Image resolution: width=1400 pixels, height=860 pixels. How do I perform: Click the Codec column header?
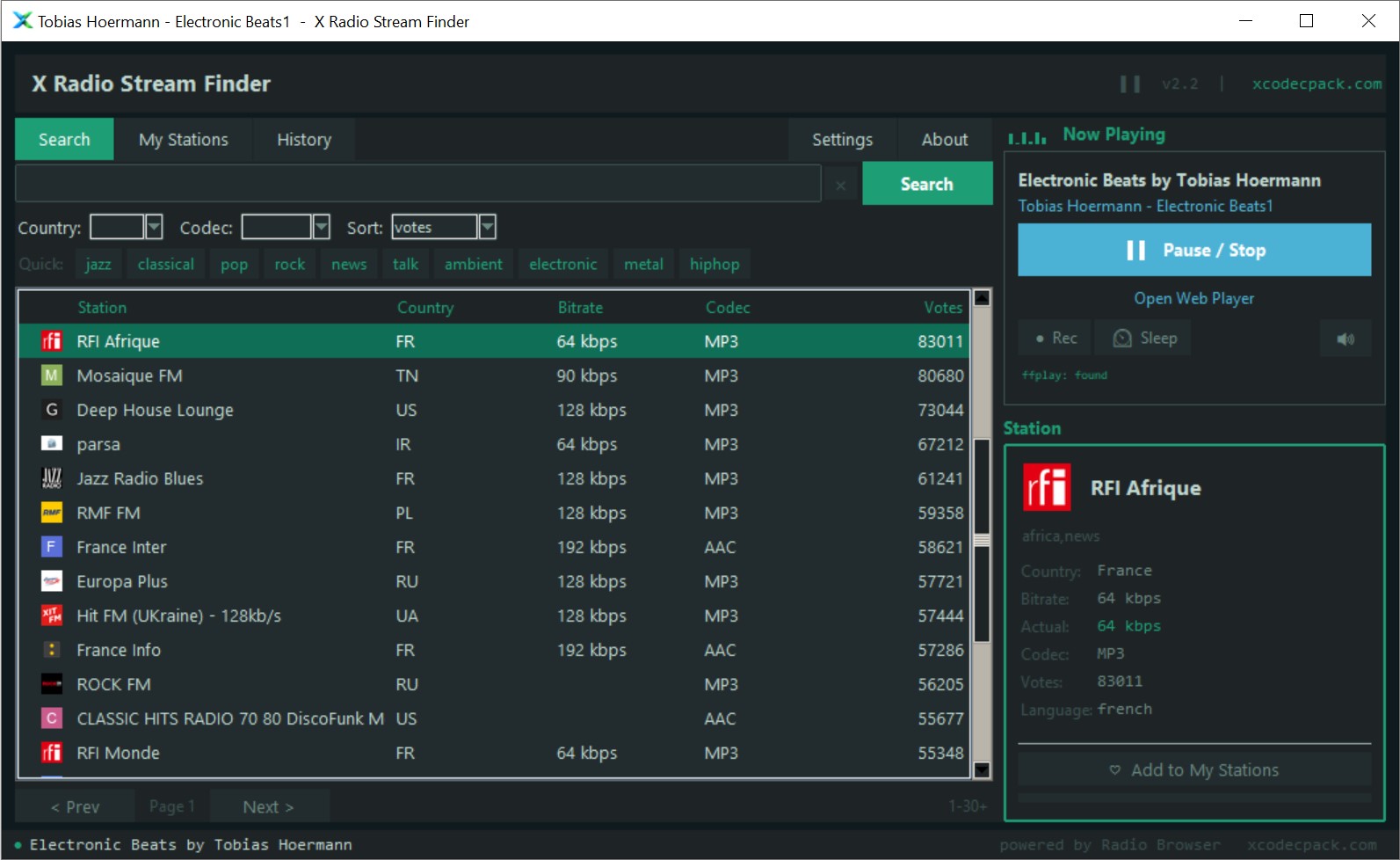[728, 307]
